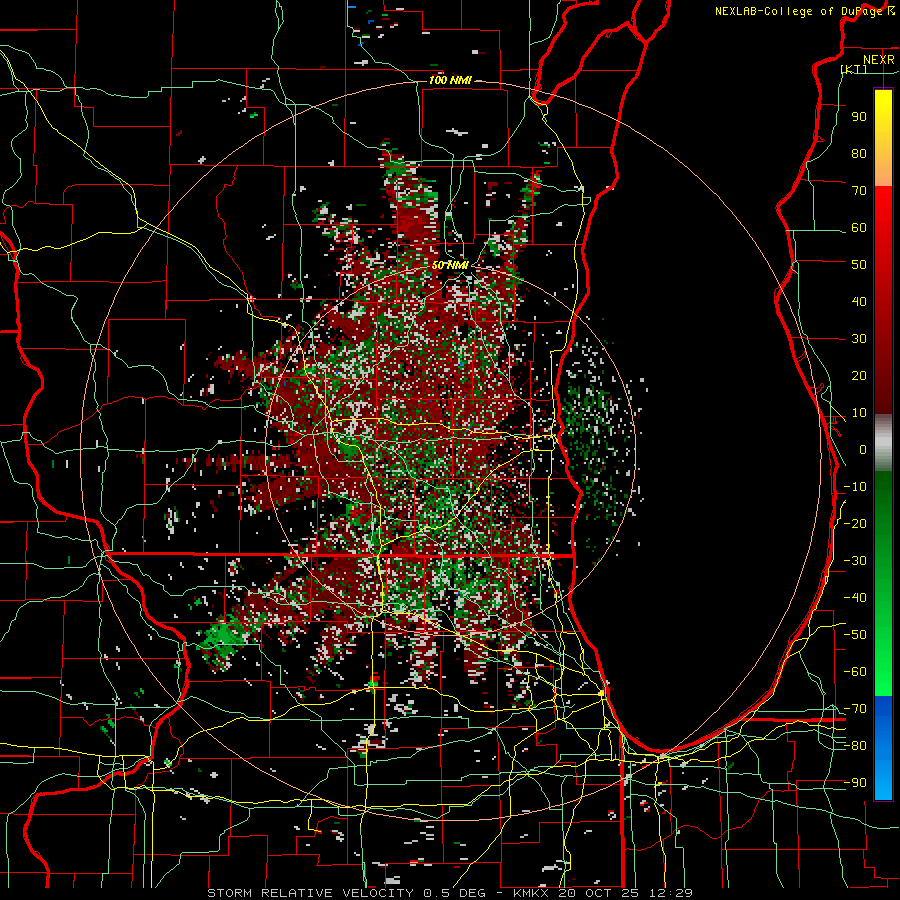Click the -60 value on velocity scale
Image resolution: width=900 pixels, height=900 pixels.
(855, 672)
